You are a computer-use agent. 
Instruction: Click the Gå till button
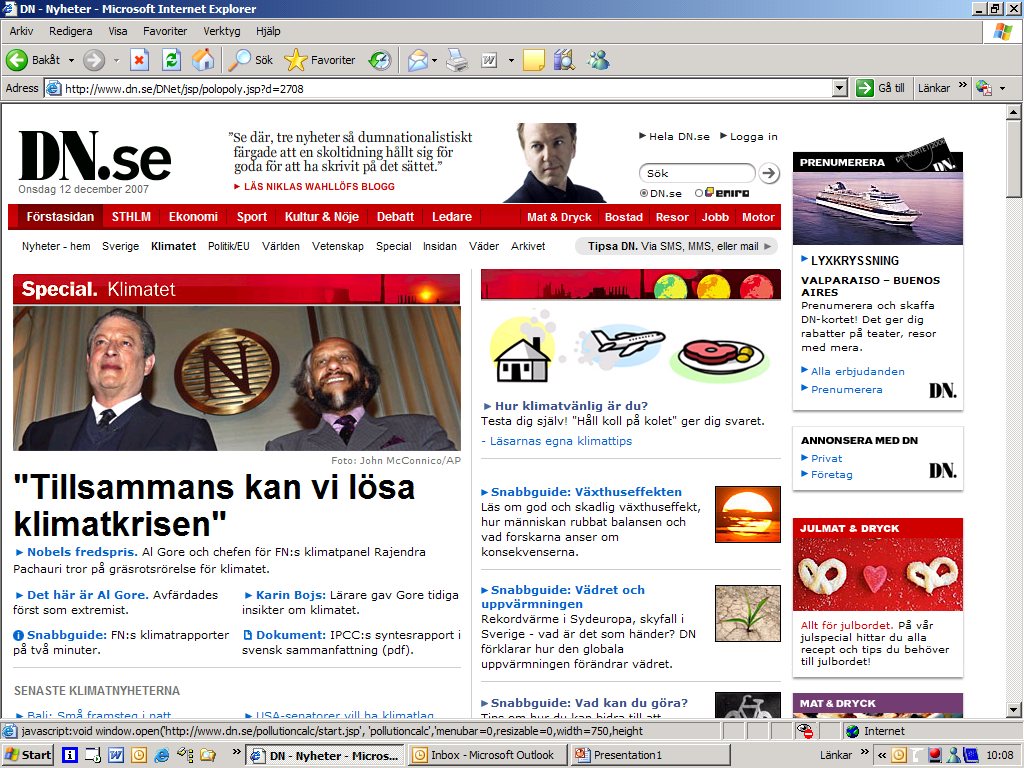click(x=881, y=88)
